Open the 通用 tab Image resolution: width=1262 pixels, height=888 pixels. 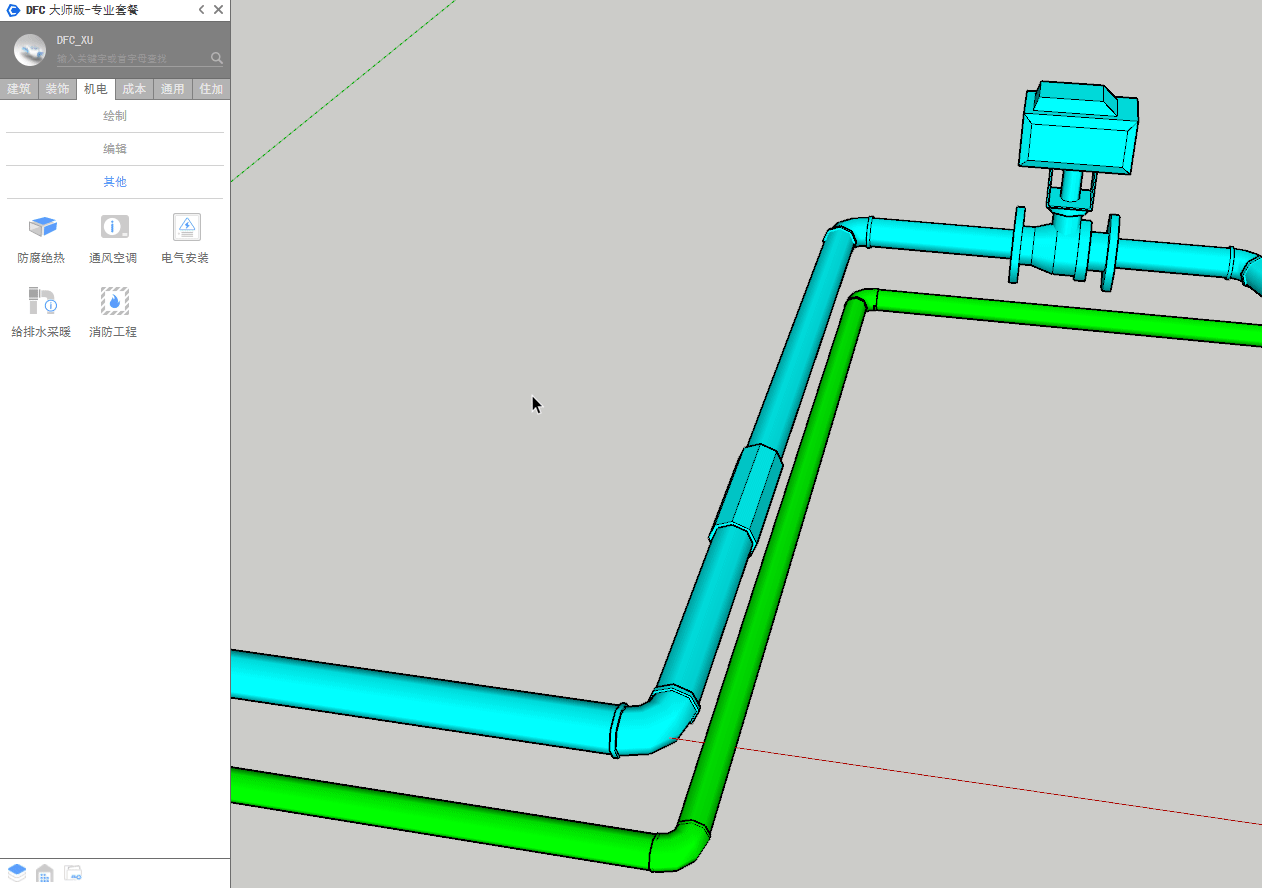click(x=173, y=89)
